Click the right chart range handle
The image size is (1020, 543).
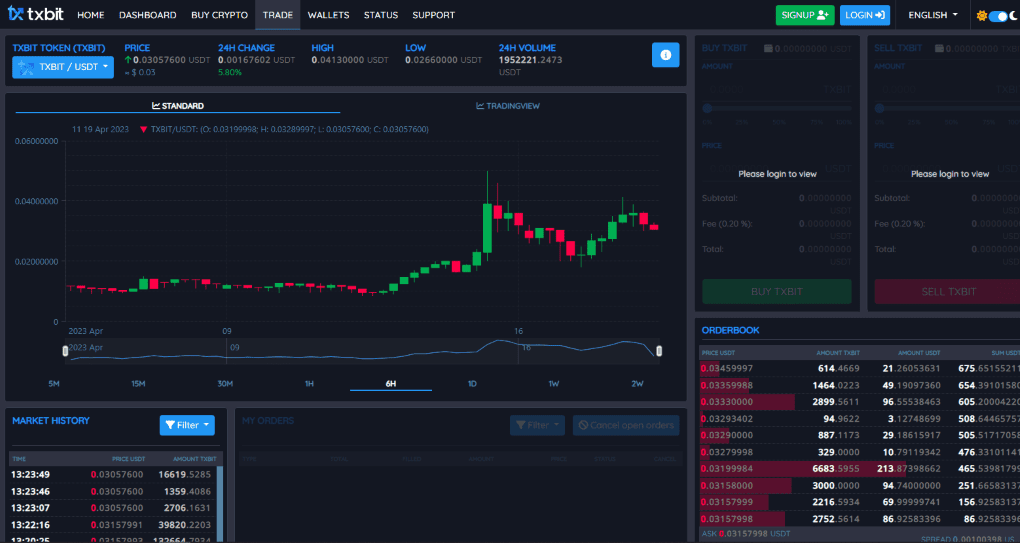pos(659,351)
